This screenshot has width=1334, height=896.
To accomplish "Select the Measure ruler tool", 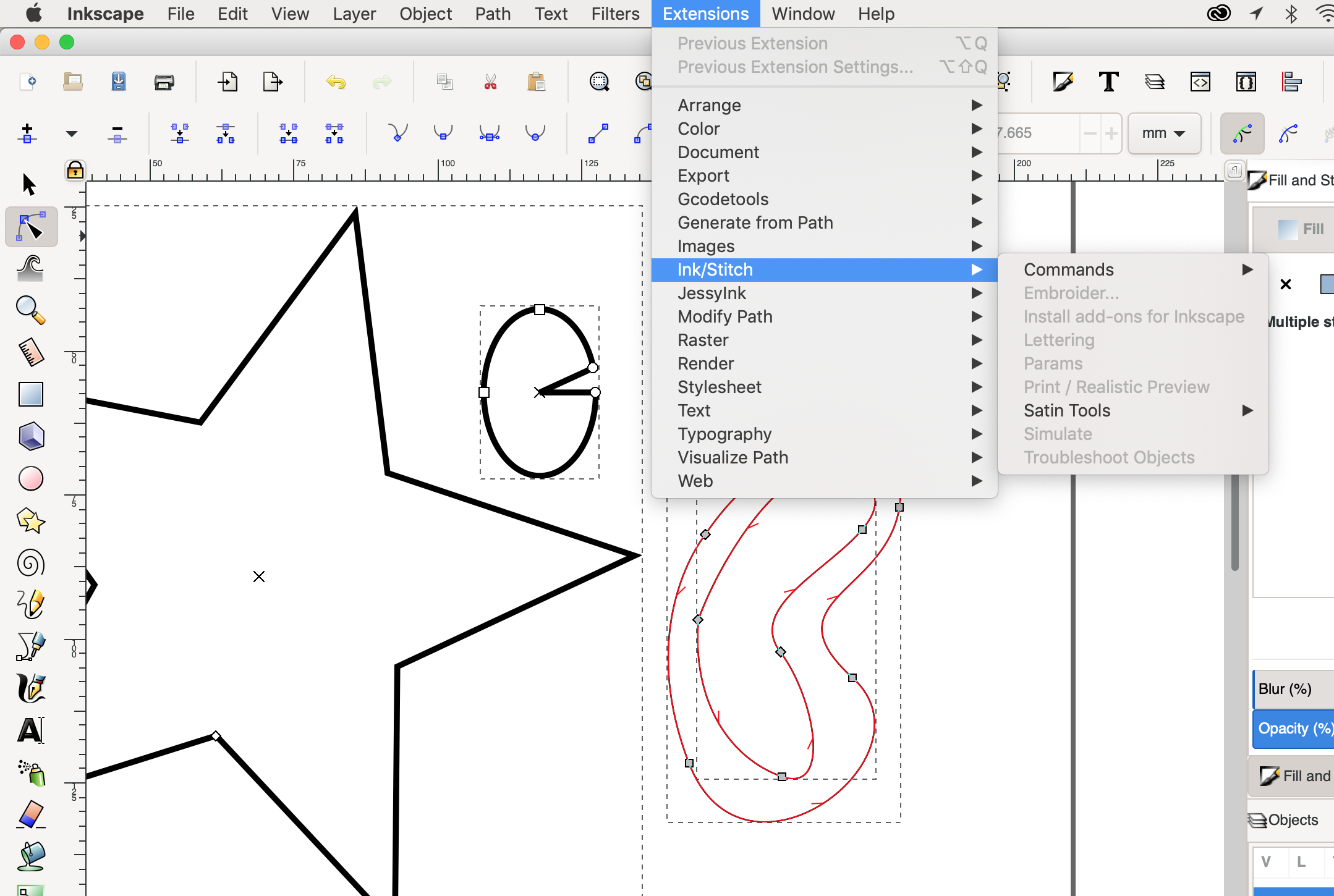I will point(30,352).
